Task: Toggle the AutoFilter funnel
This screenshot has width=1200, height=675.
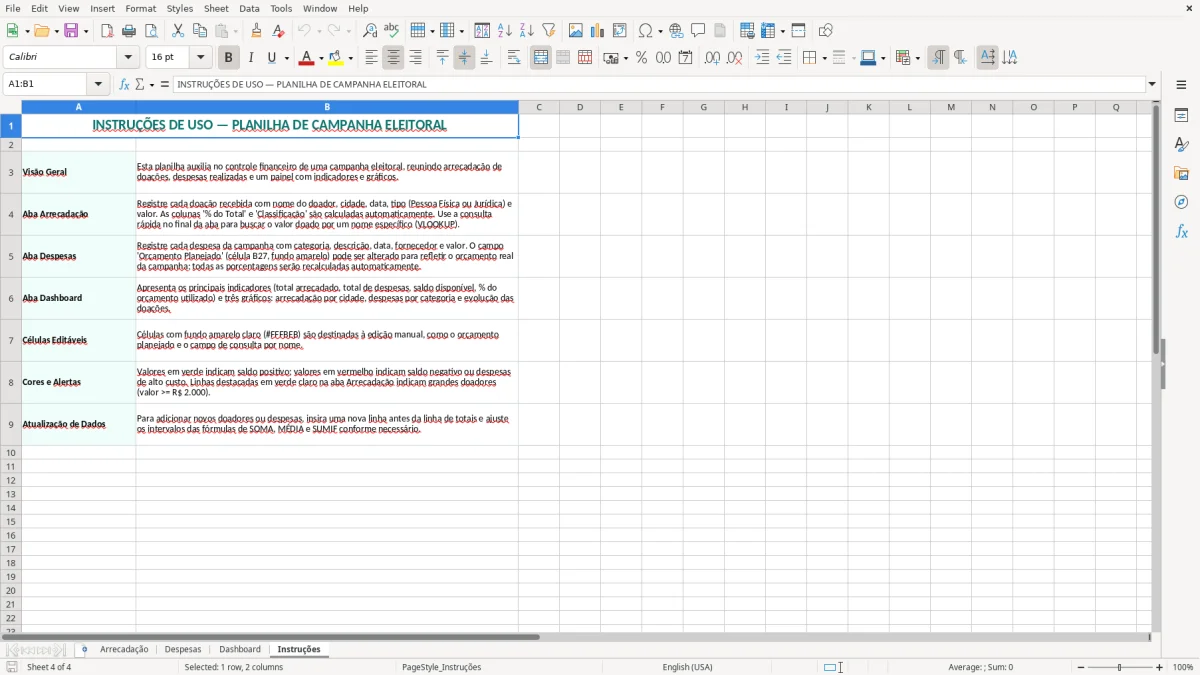Action: [x=549, y=31]
